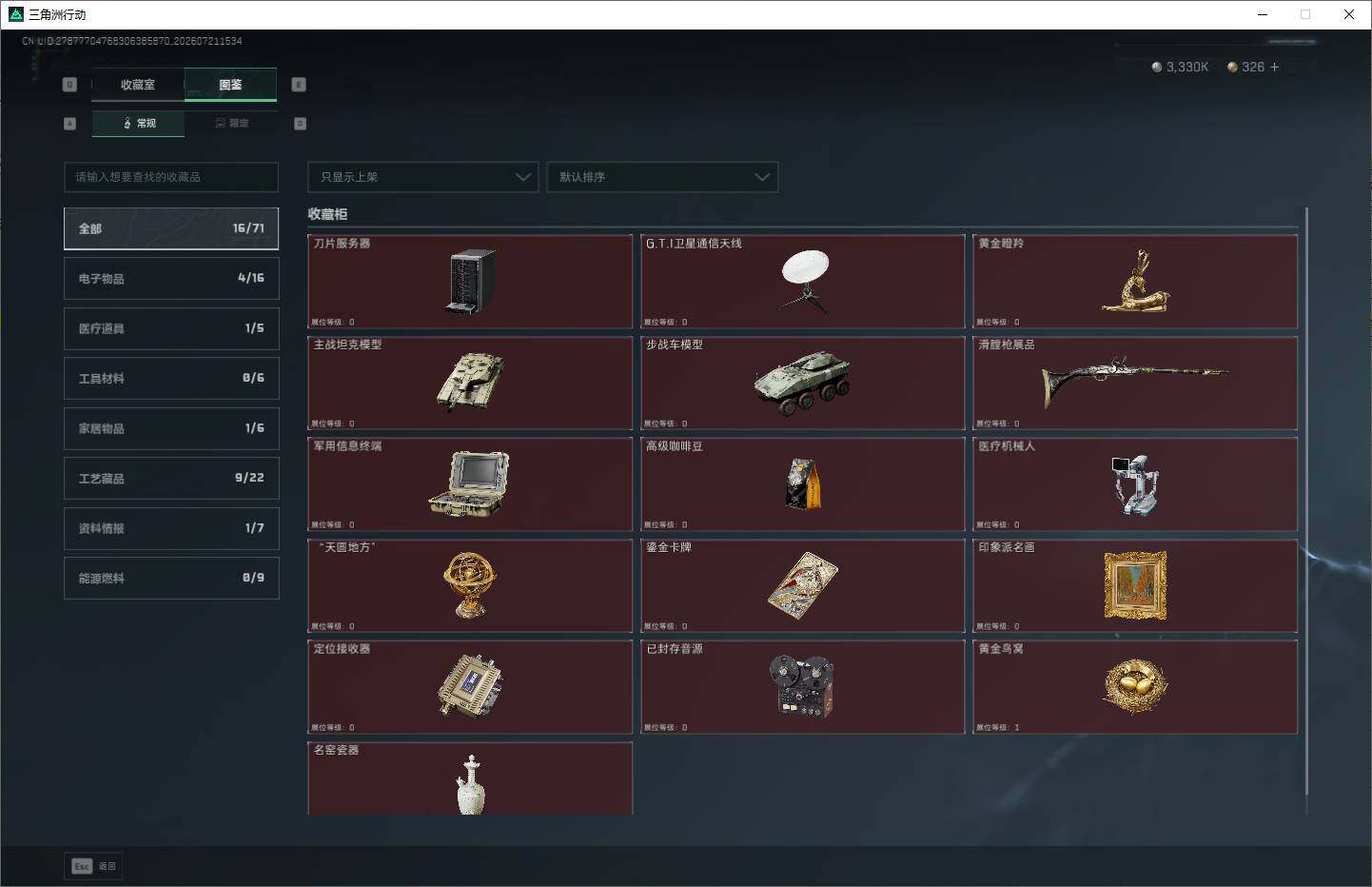Click the Esc 返回 back button
The height and width of the screenshot is (887, 1372).
click(93, 866)
